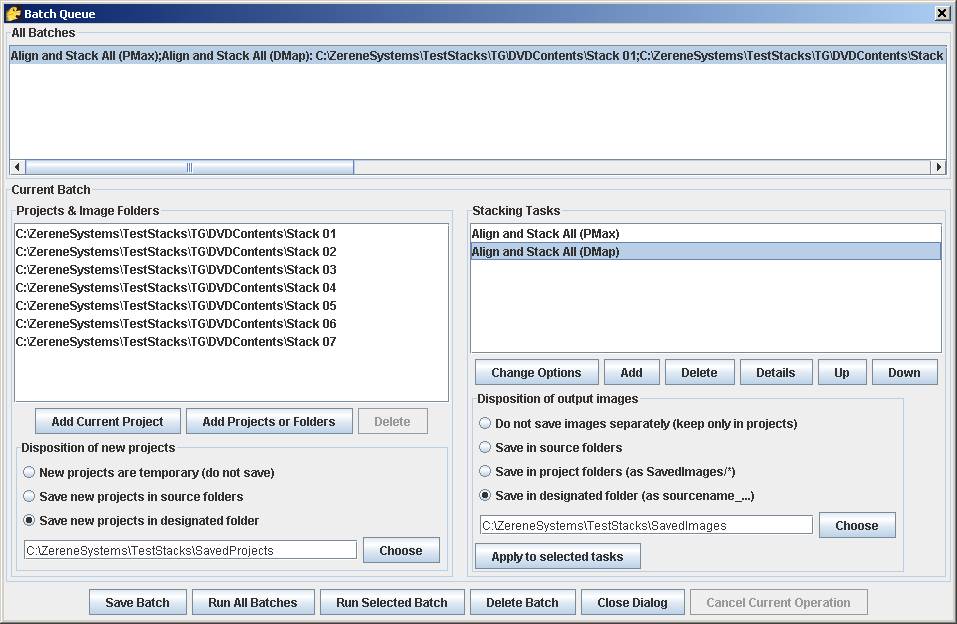The image size is (957, 624).
Task: Click Cancel Current Operation button
Action: 778,602
